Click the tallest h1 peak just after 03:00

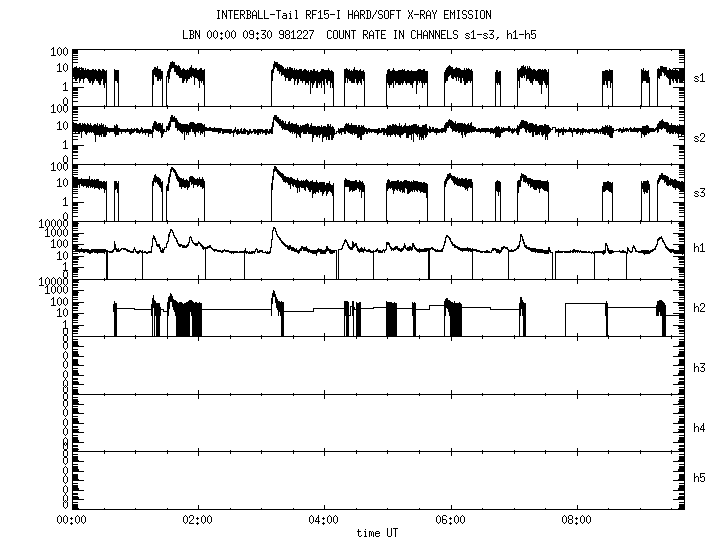click(x=273, y=229)
